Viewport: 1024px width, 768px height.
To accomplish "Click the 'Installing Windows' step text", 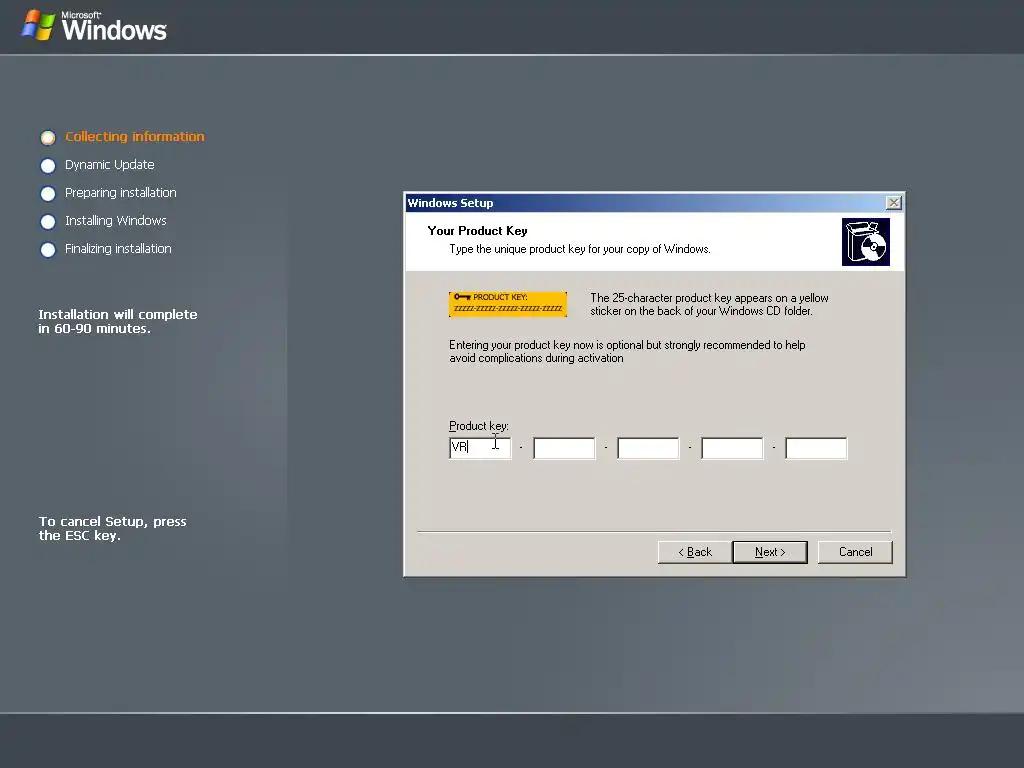I will tap(116, 221).
